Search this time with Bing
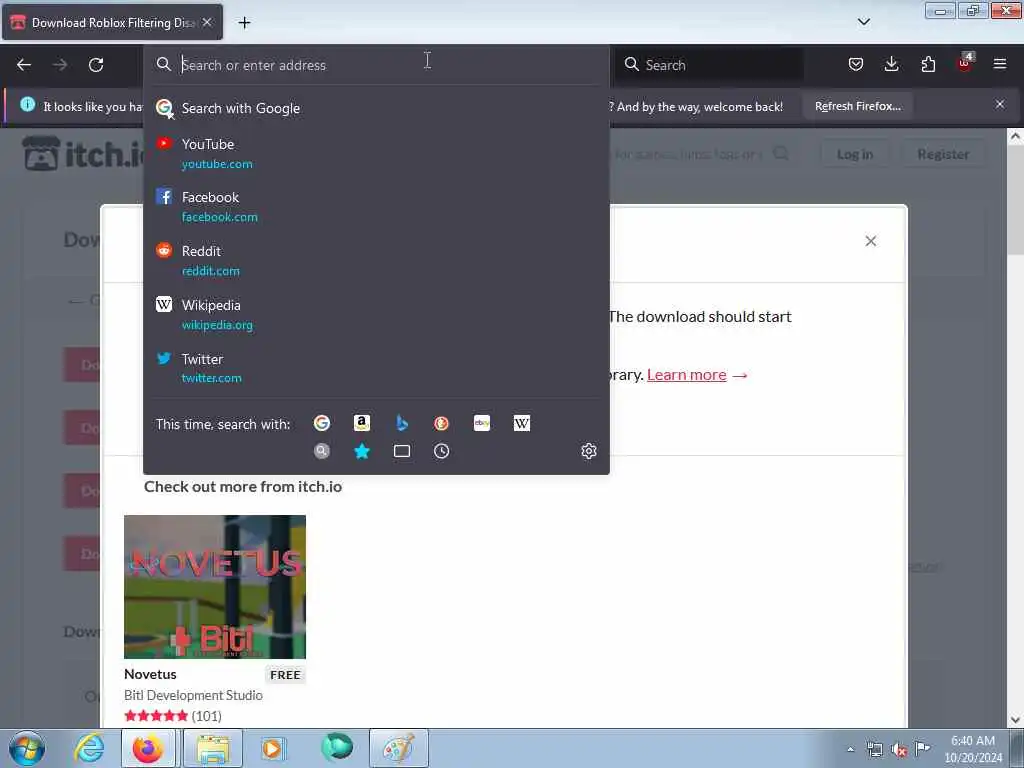The height and width of the screenshot is (768, 1024). point(402,423)
